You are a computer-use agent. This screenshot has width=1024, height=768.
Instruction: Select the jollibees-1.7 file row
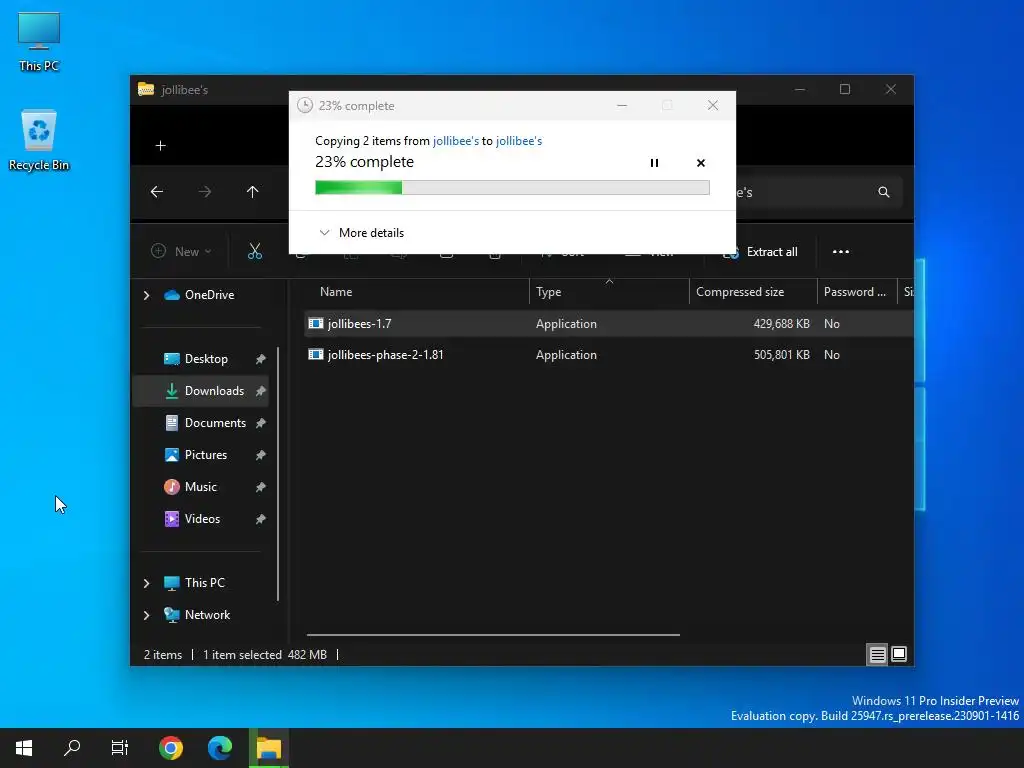coord(609,324)
